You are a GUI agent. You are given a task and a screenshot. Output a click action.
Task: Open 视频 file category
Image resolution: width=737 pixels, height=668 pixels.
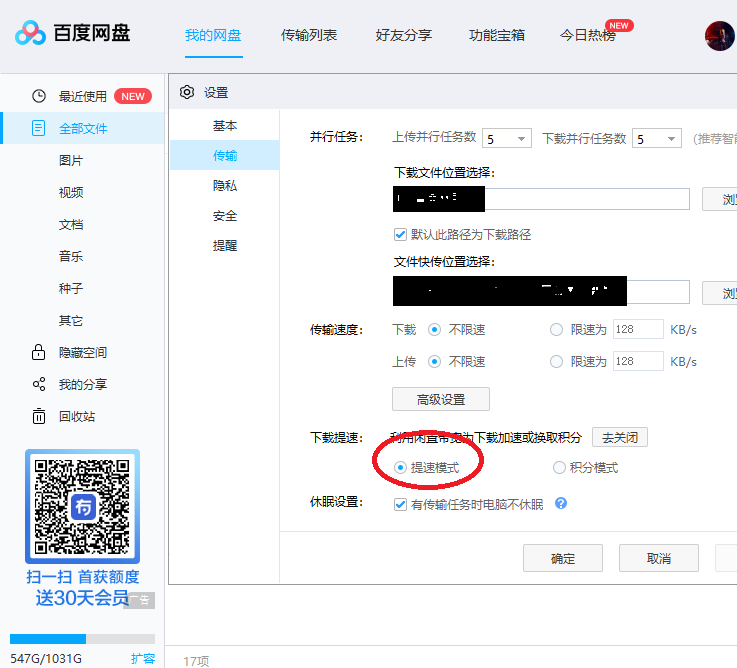tap(71, 192)
